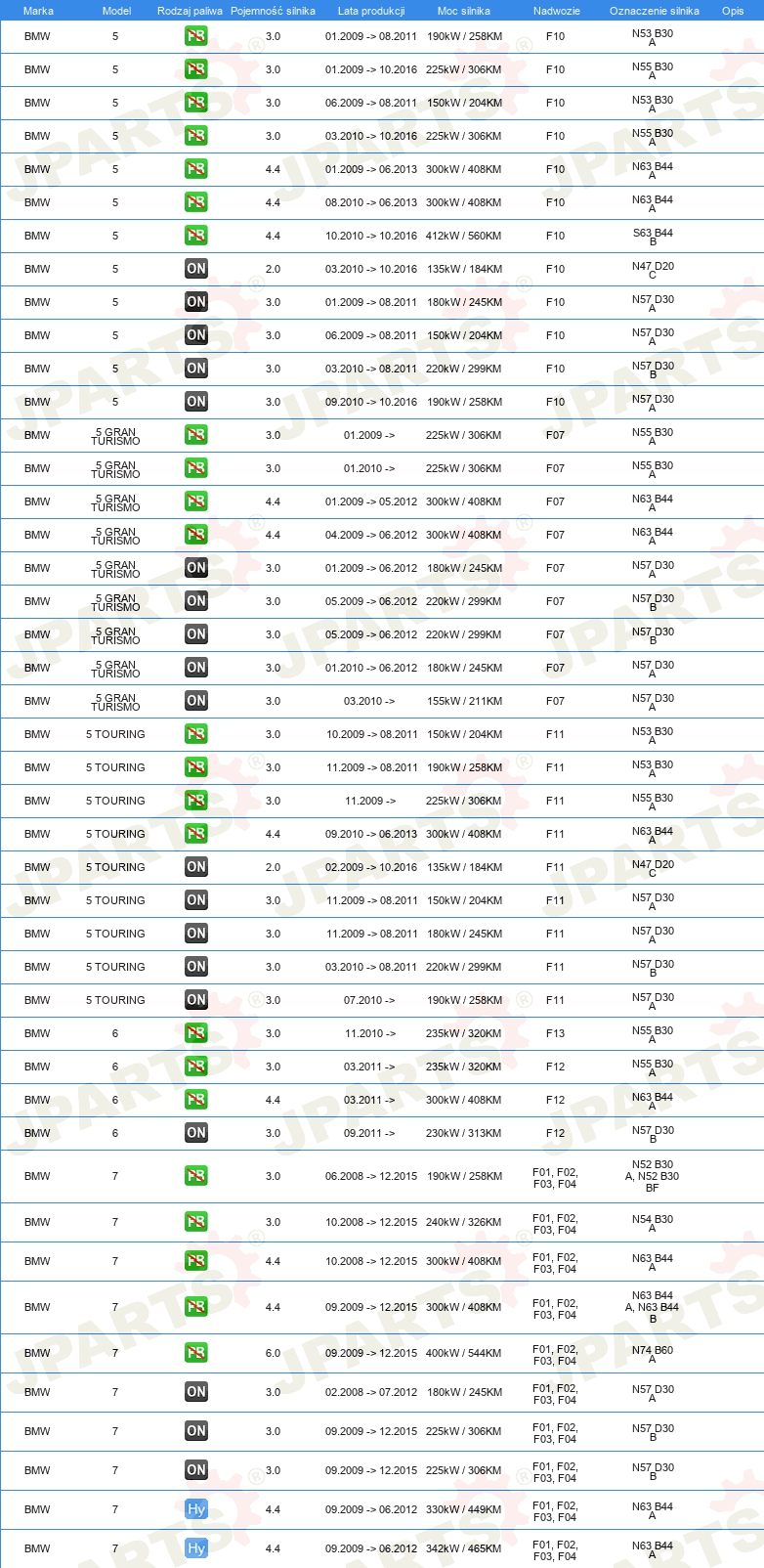This screenshot has height=1568, width=764.
Task: Click production dates '10.2010 -> 10.2016'
Action: coord(371,236)
